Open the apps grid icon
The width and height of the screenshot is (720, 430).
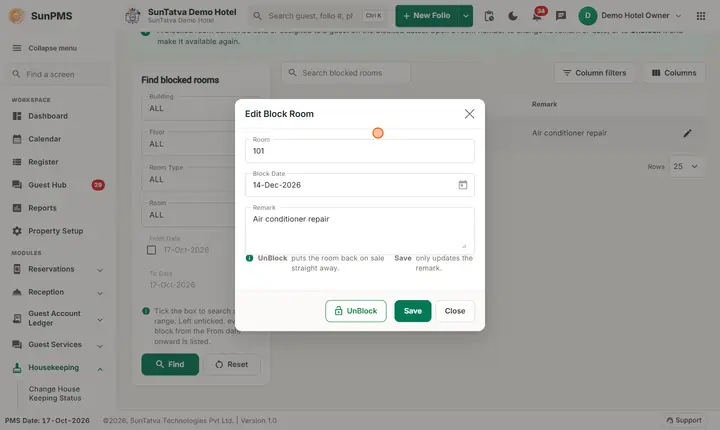tap(701, 16)
